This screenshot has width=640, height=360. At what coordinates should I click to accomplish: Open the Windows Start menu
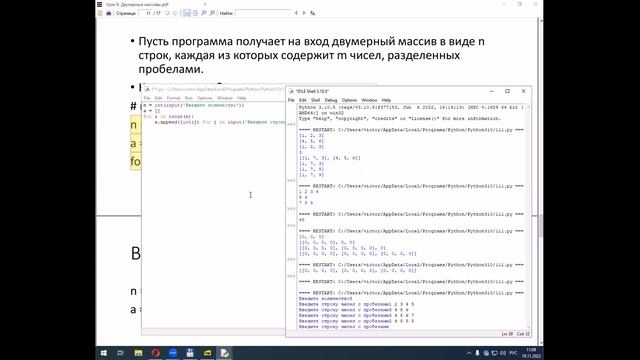click(x=104, y=353)
